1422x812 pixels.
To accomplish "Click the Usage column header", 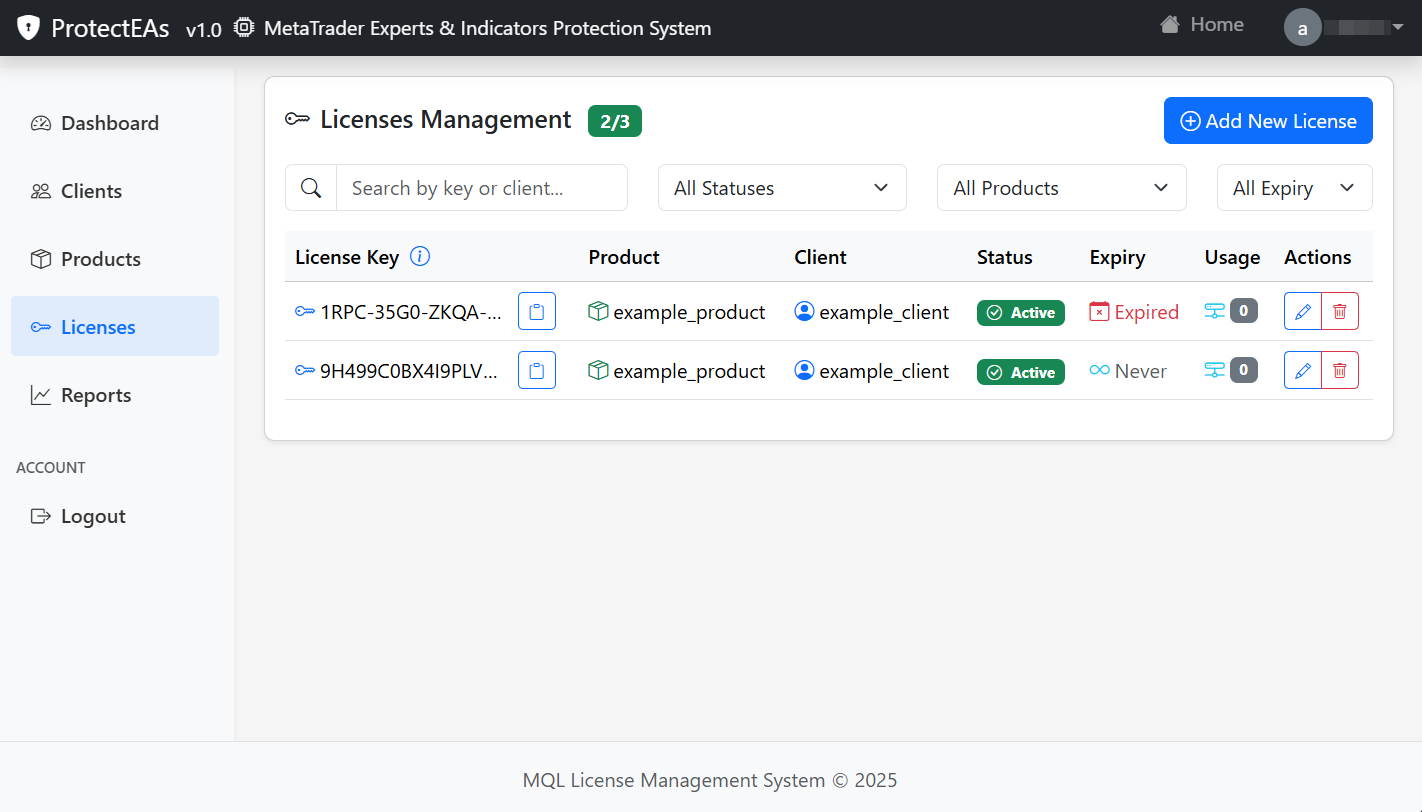I will pos(1232,257).
